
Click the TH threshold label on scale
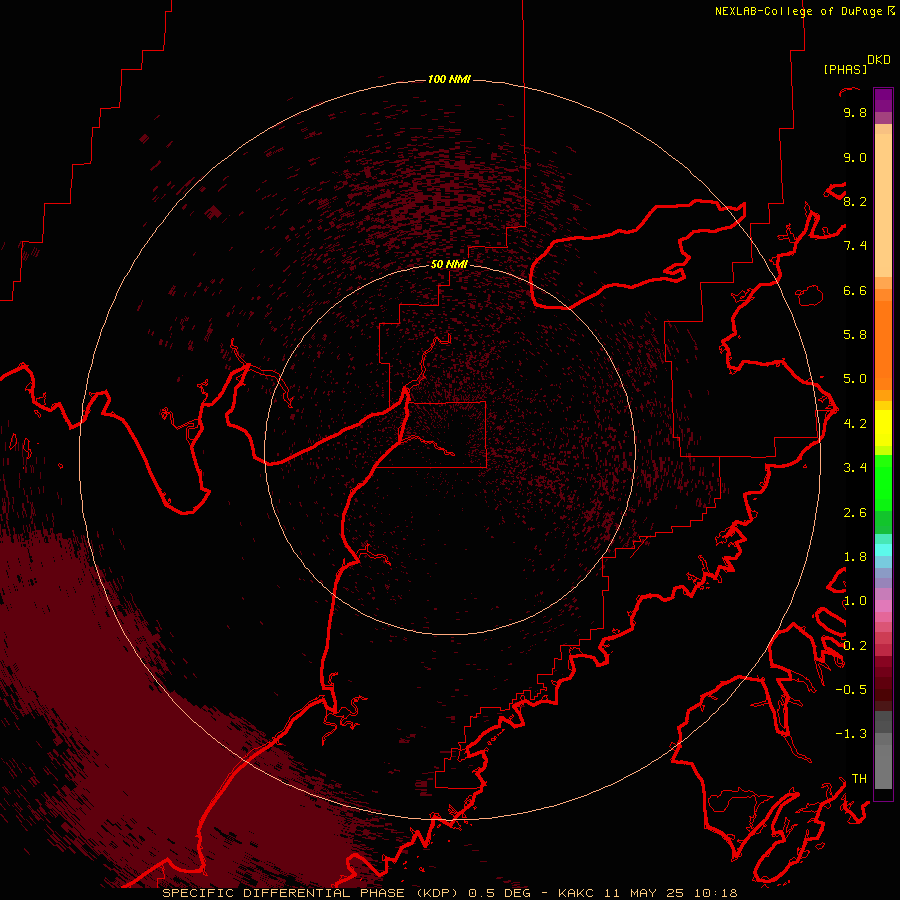(859, 779)
